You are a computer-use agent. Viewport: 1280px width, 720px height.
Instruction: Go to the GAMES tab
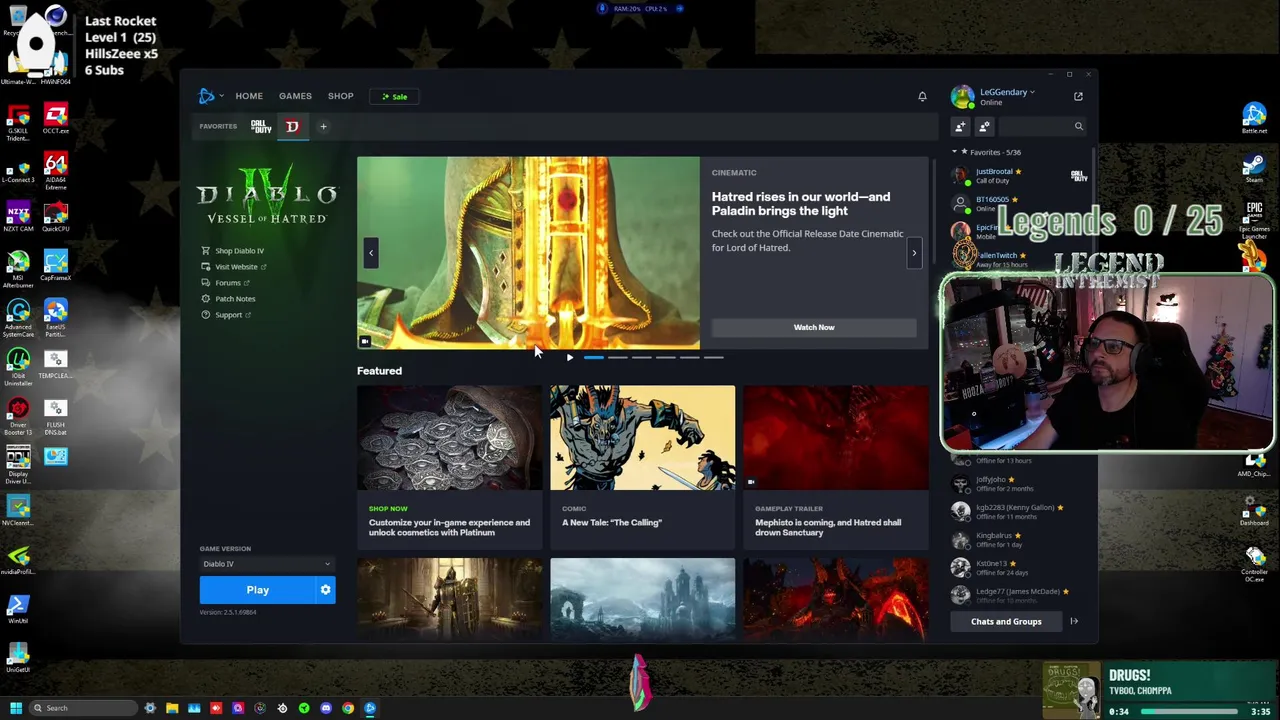point(295,96)
